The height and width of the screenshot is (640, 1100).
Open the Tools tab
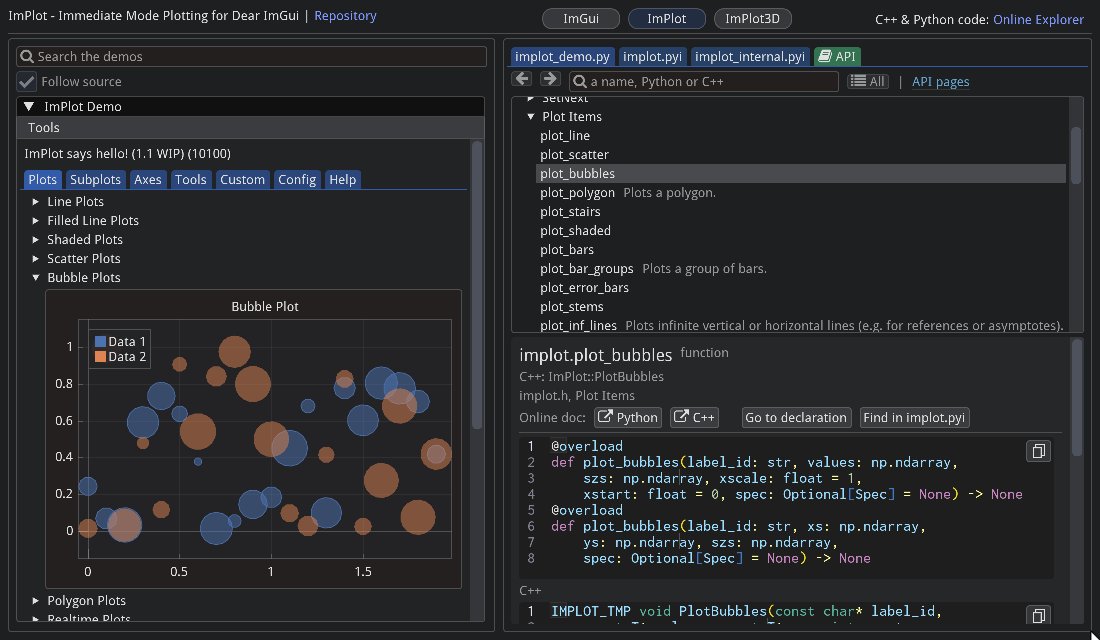click(x=191, y=180)
